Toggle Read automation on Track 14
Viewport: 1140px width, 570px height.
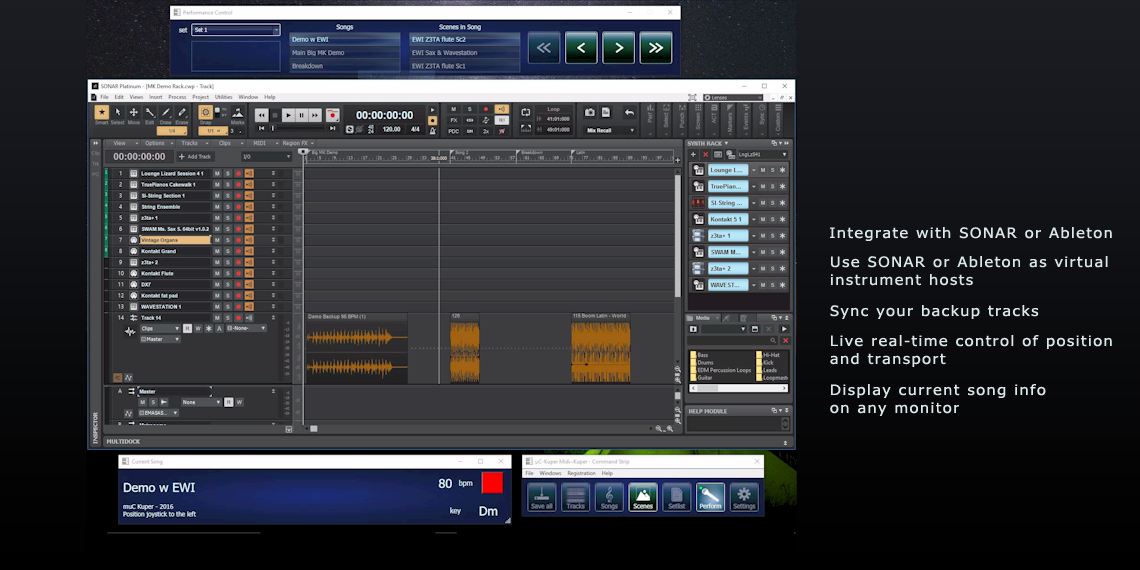187,329
